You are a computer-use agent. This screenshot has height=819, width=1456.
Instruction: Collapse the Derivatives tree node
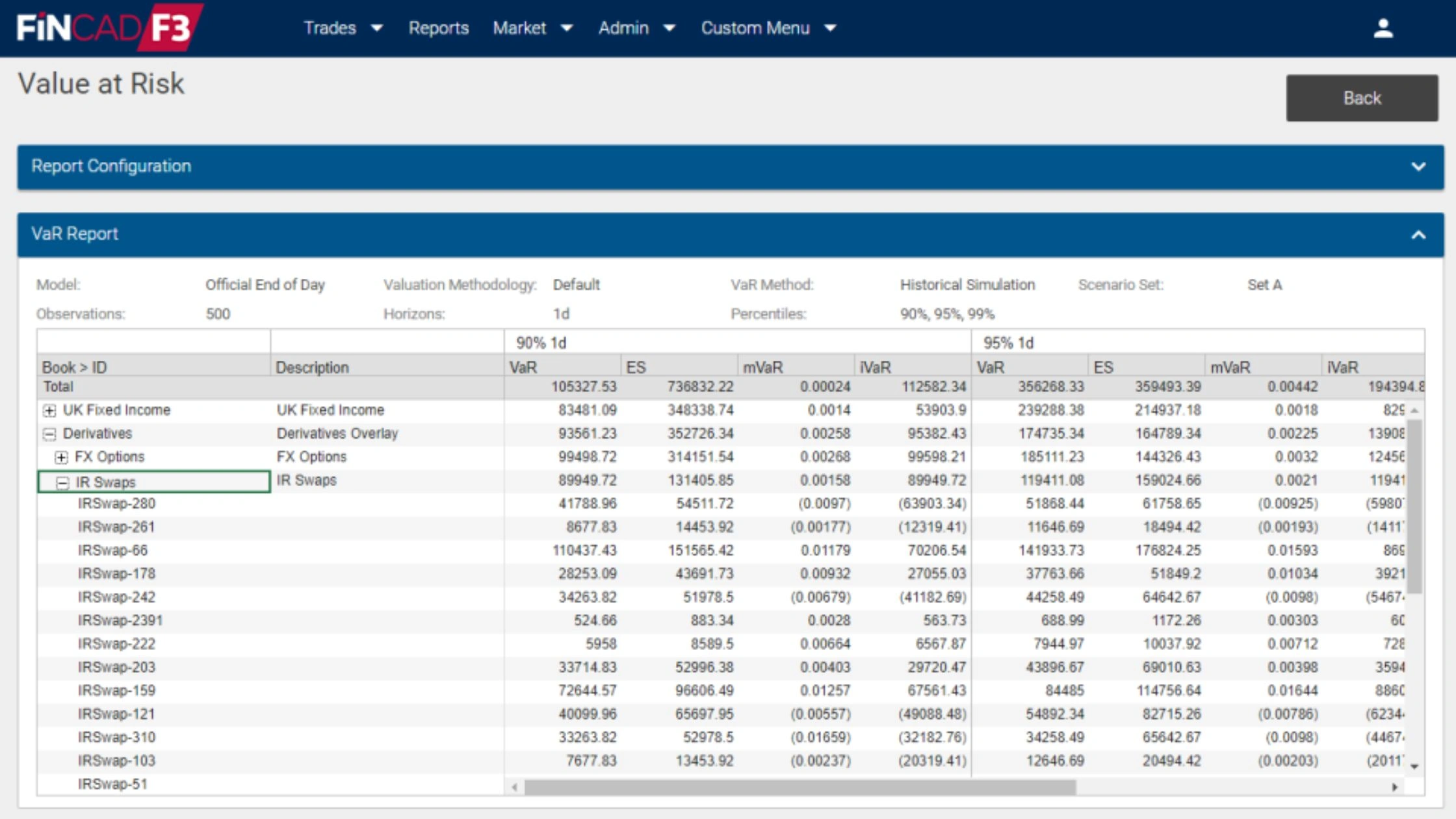pyautogui.click(x=49, y=434)
